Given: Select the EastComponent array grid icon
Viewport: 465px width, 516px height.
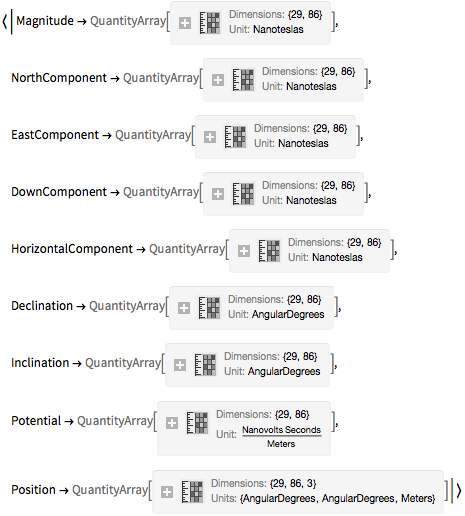Looking at the screenshot, I should pos(235,137).
